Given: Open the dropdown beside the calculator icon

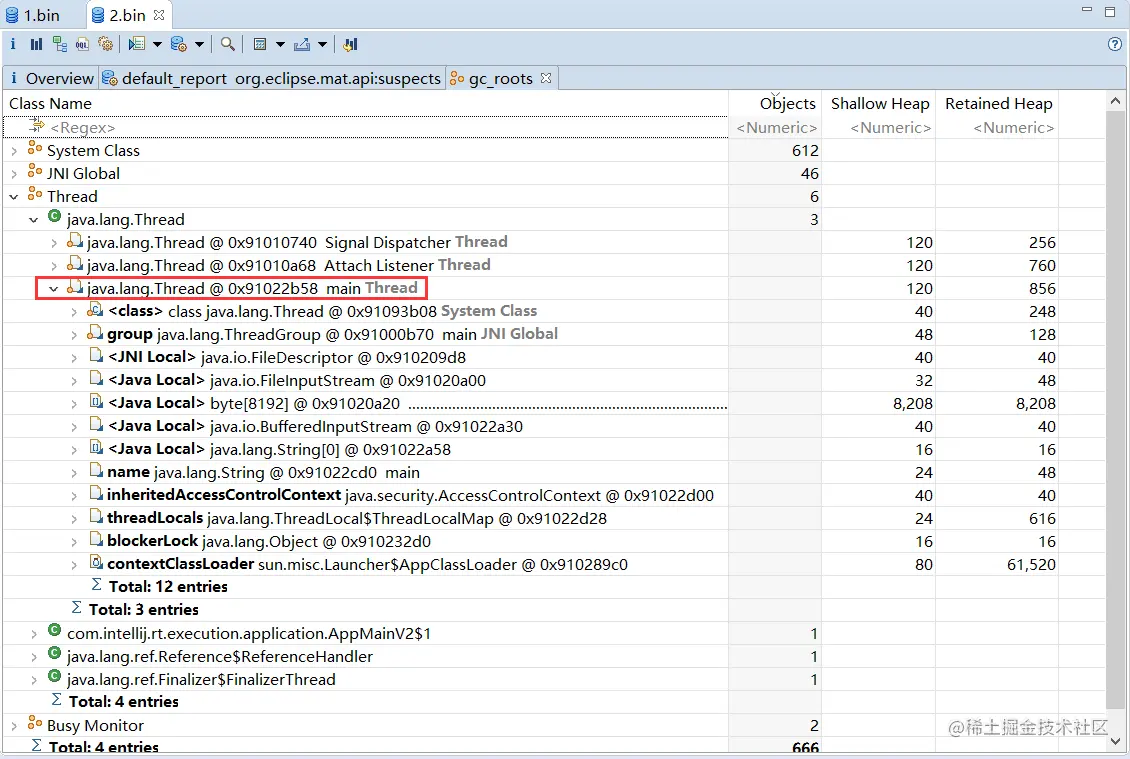Looking at the screenshot, I should click(280, 45).
